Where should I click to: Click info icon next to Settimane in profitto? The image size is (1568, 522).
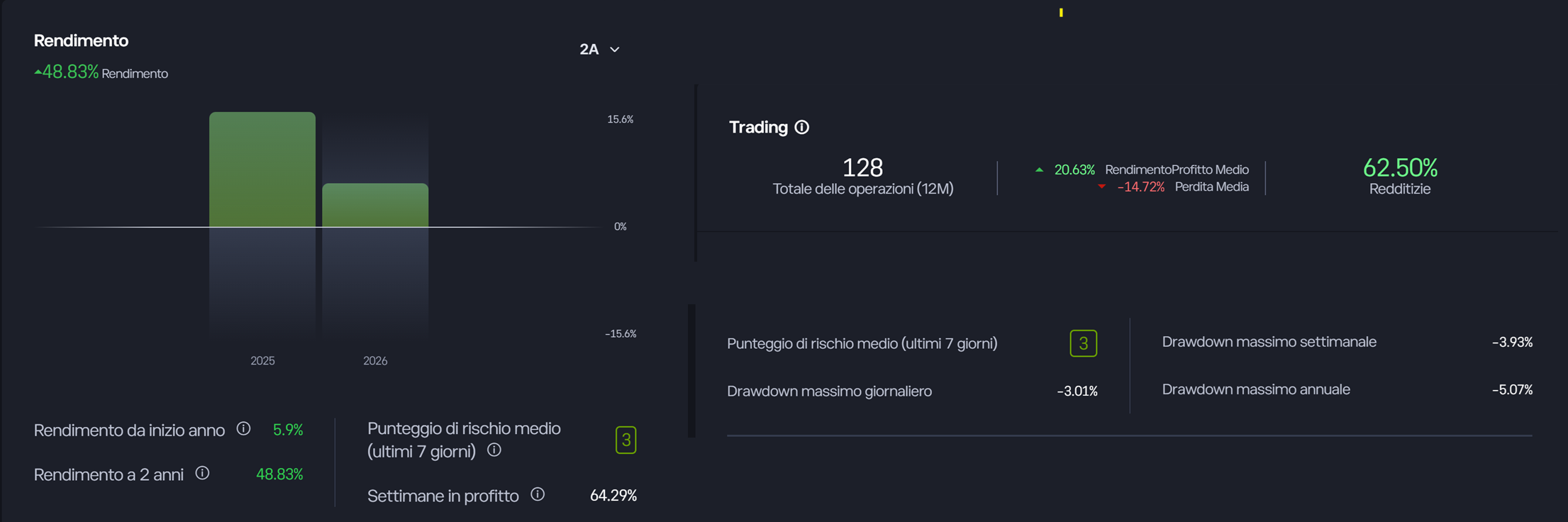point(537,495)
